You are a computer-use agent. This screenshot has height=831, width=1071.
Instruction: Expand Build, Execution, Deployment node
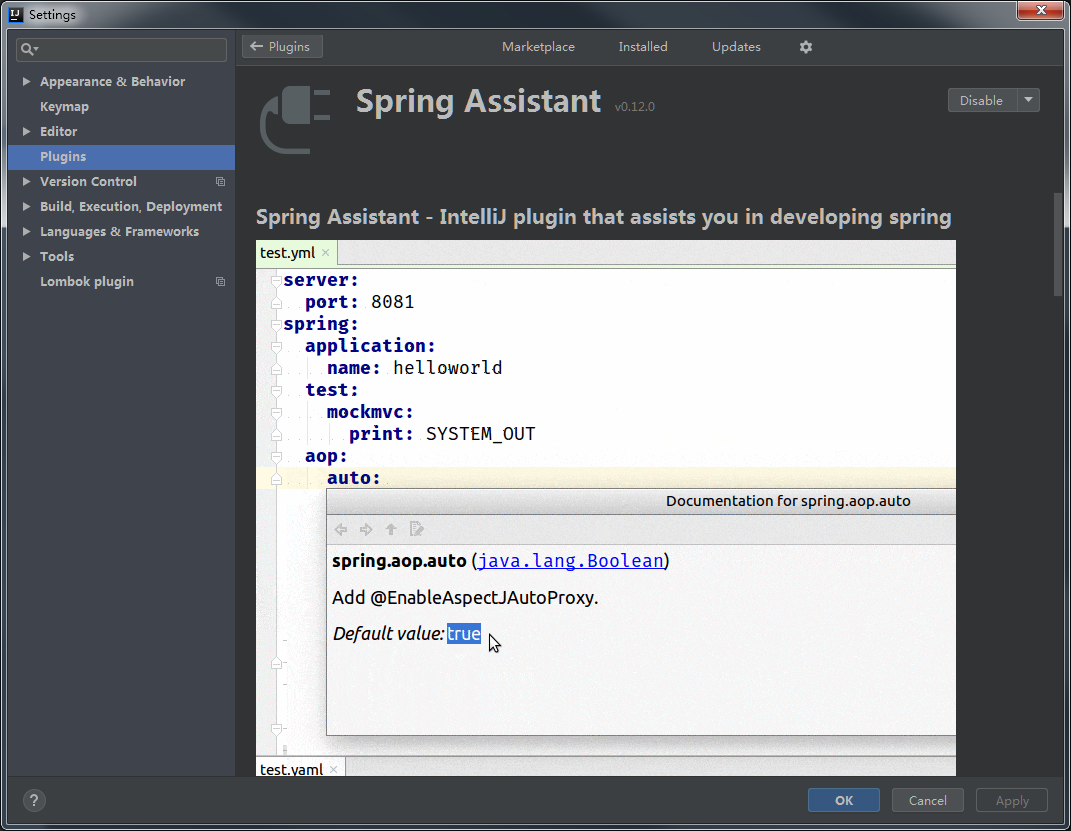pyautogui.click(x=26, y=207)
